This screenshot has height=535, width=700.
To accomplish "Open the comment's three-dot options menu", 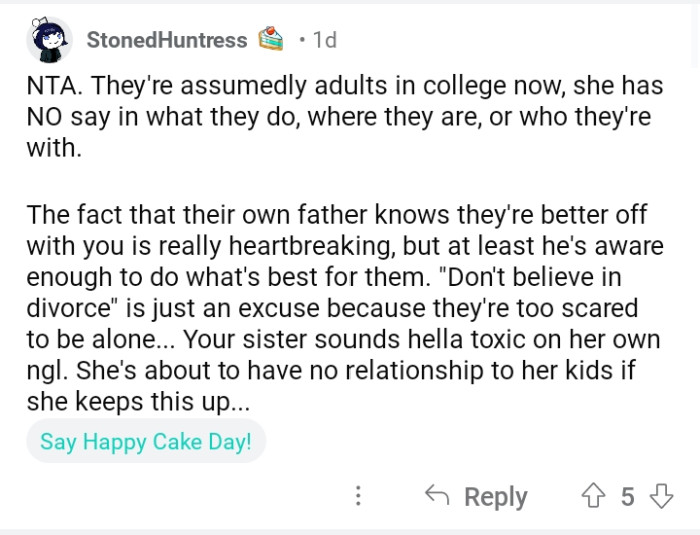I will (359, 496).
